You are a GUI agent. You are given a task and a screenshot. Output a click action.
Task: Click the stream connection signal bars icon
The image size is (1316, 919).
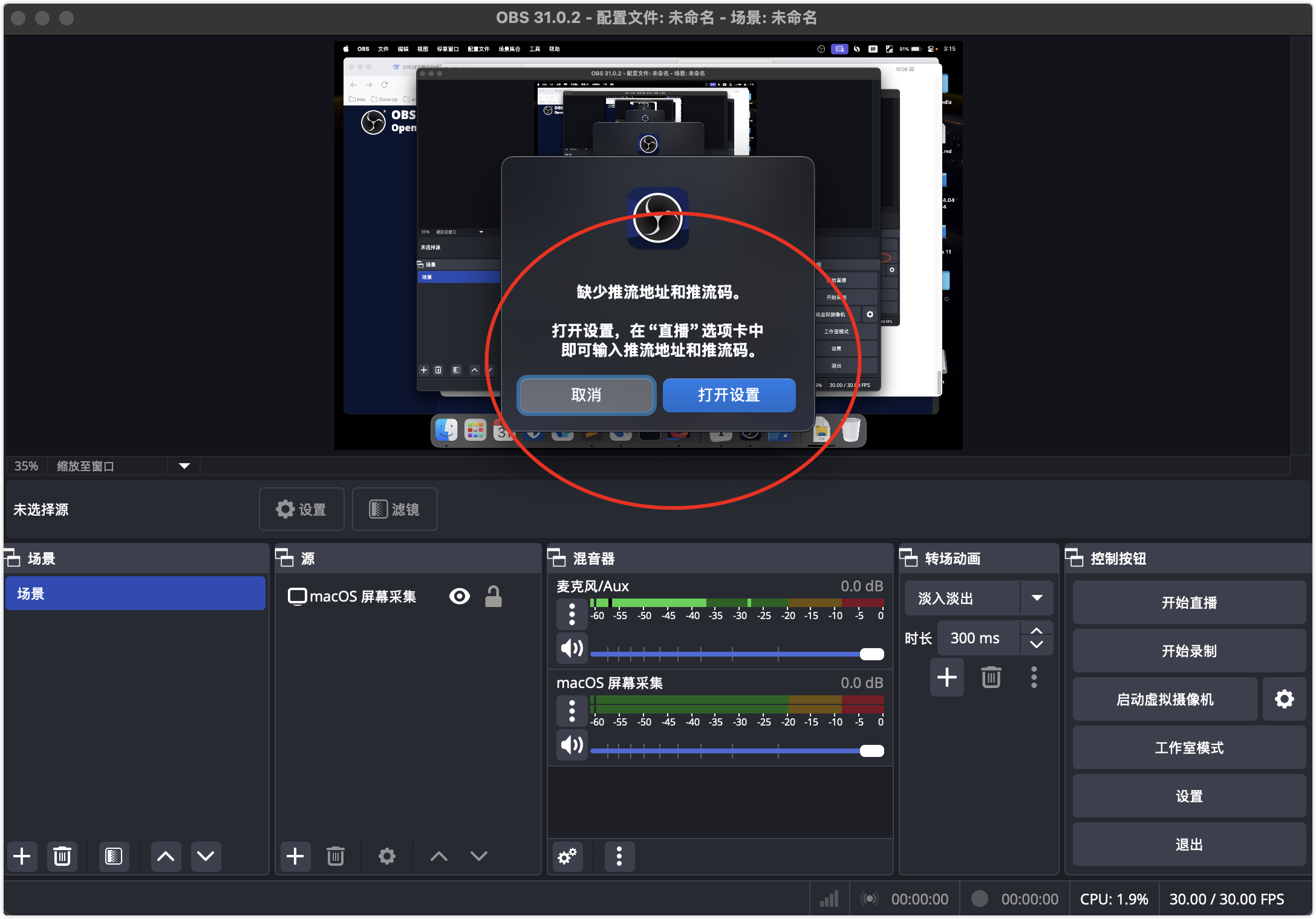829,899
